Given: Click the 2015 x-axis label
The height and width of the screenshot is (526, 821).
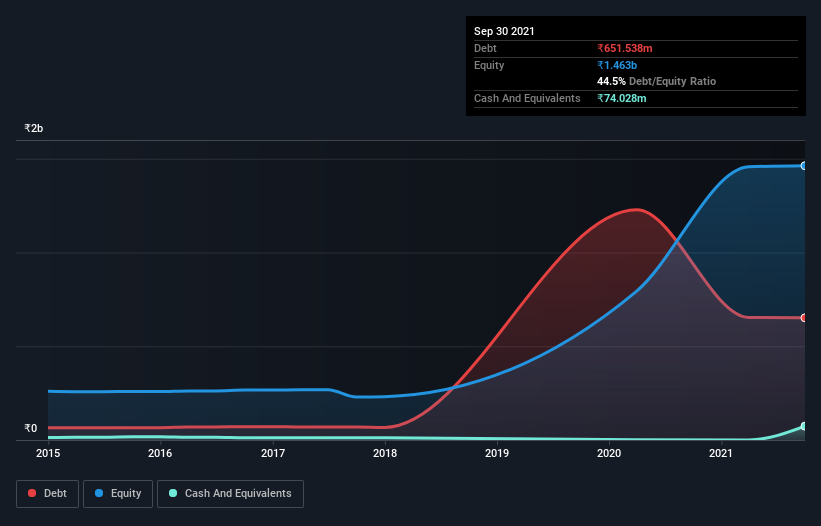Looking at the screenshot, I should tap(48, 453).
